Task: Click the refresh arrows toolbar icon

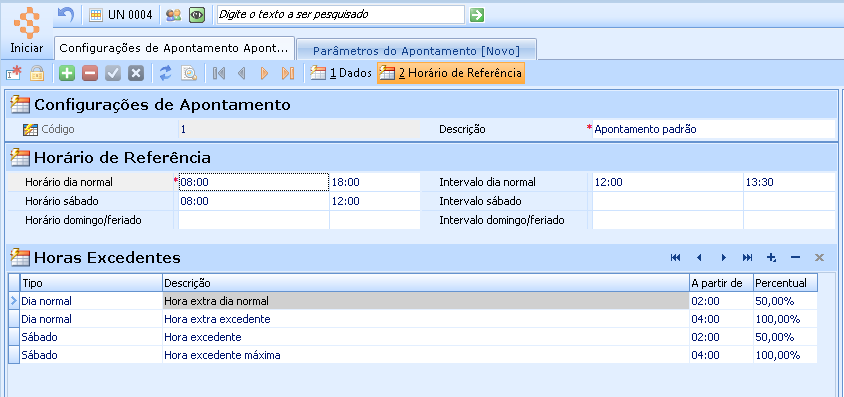Action: click(166, 73)
